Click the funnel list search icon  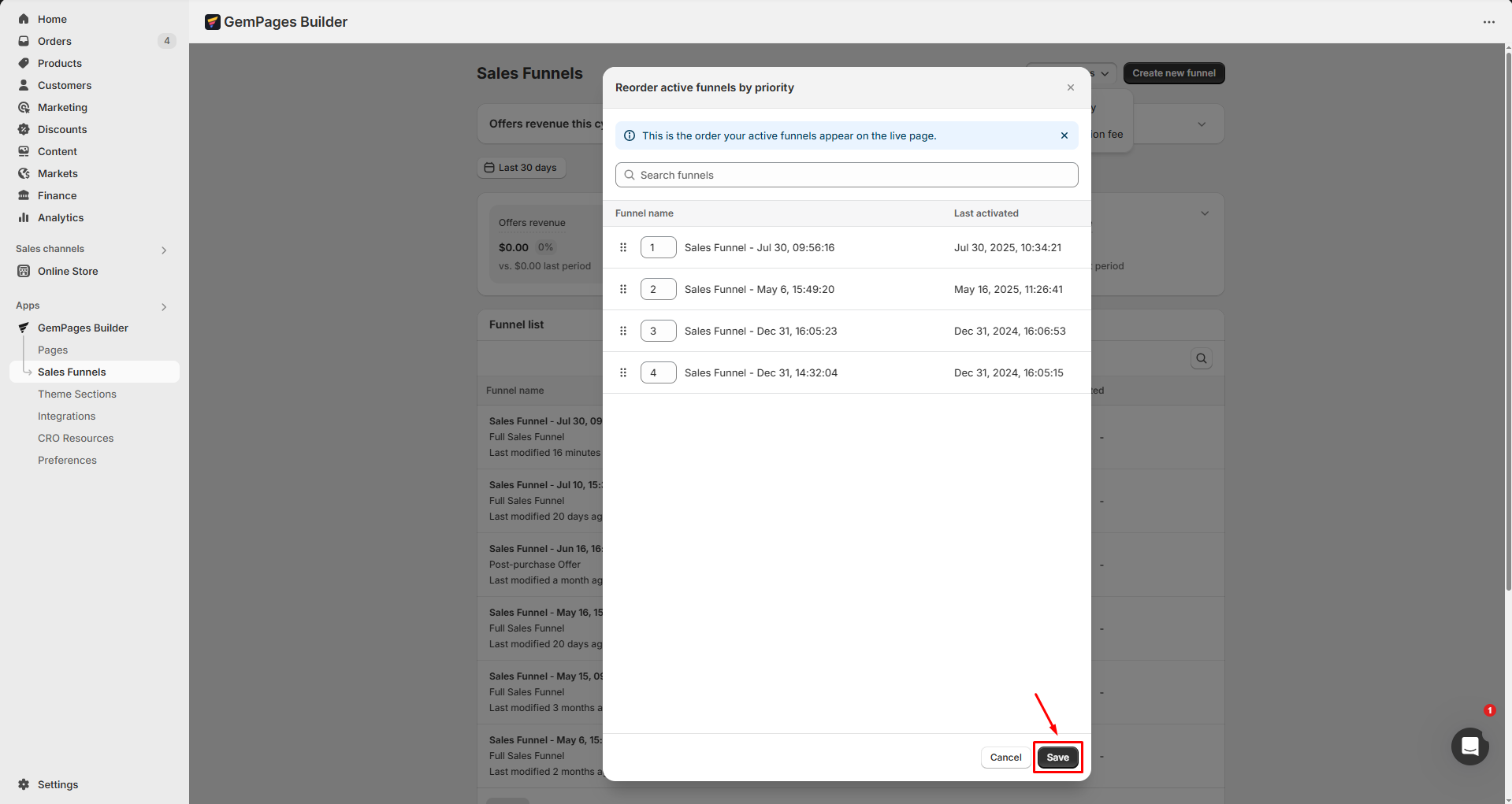coord(1201,359)
